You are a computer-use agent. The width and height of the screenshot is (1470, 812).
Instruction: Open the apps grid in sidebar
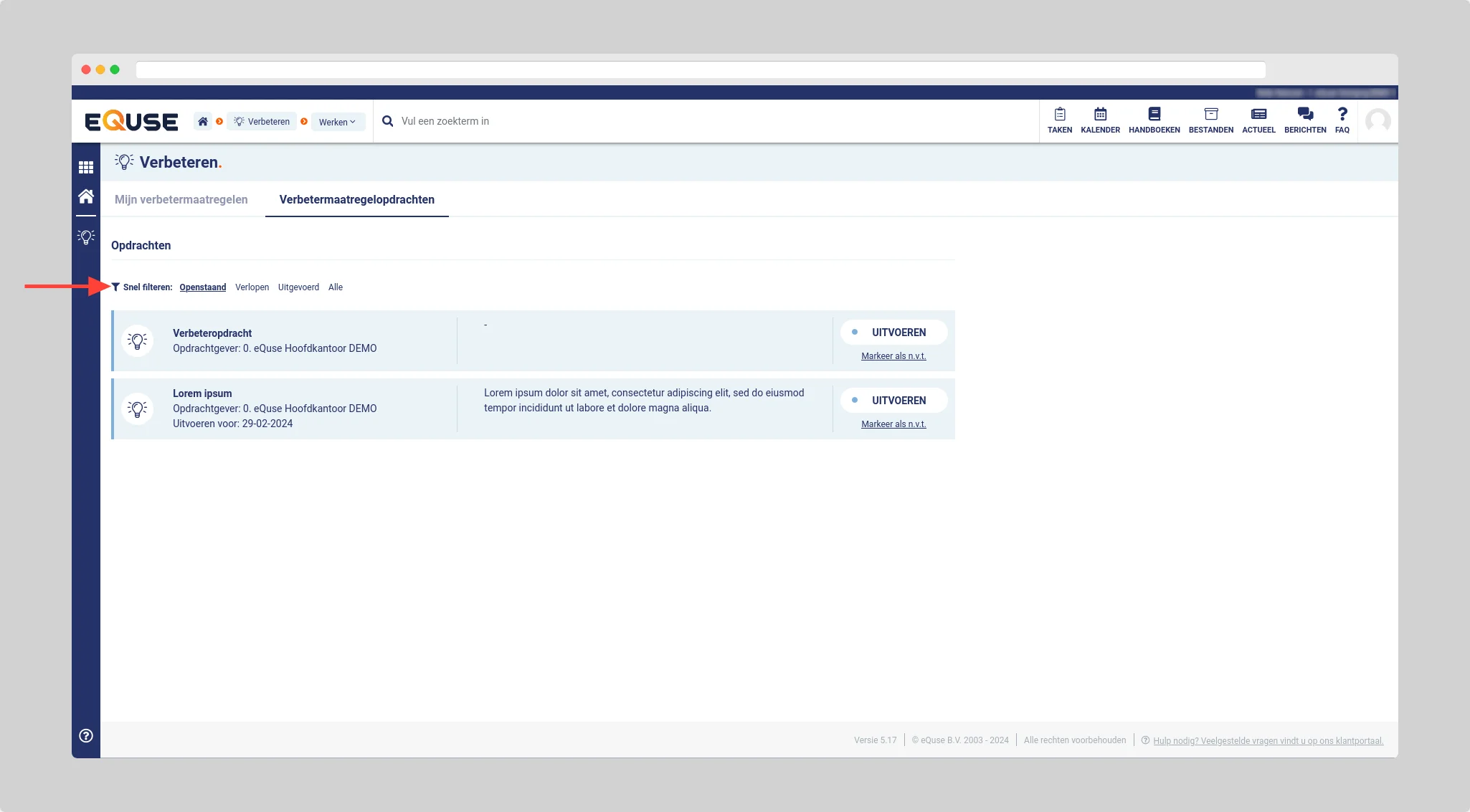point(86,167)
